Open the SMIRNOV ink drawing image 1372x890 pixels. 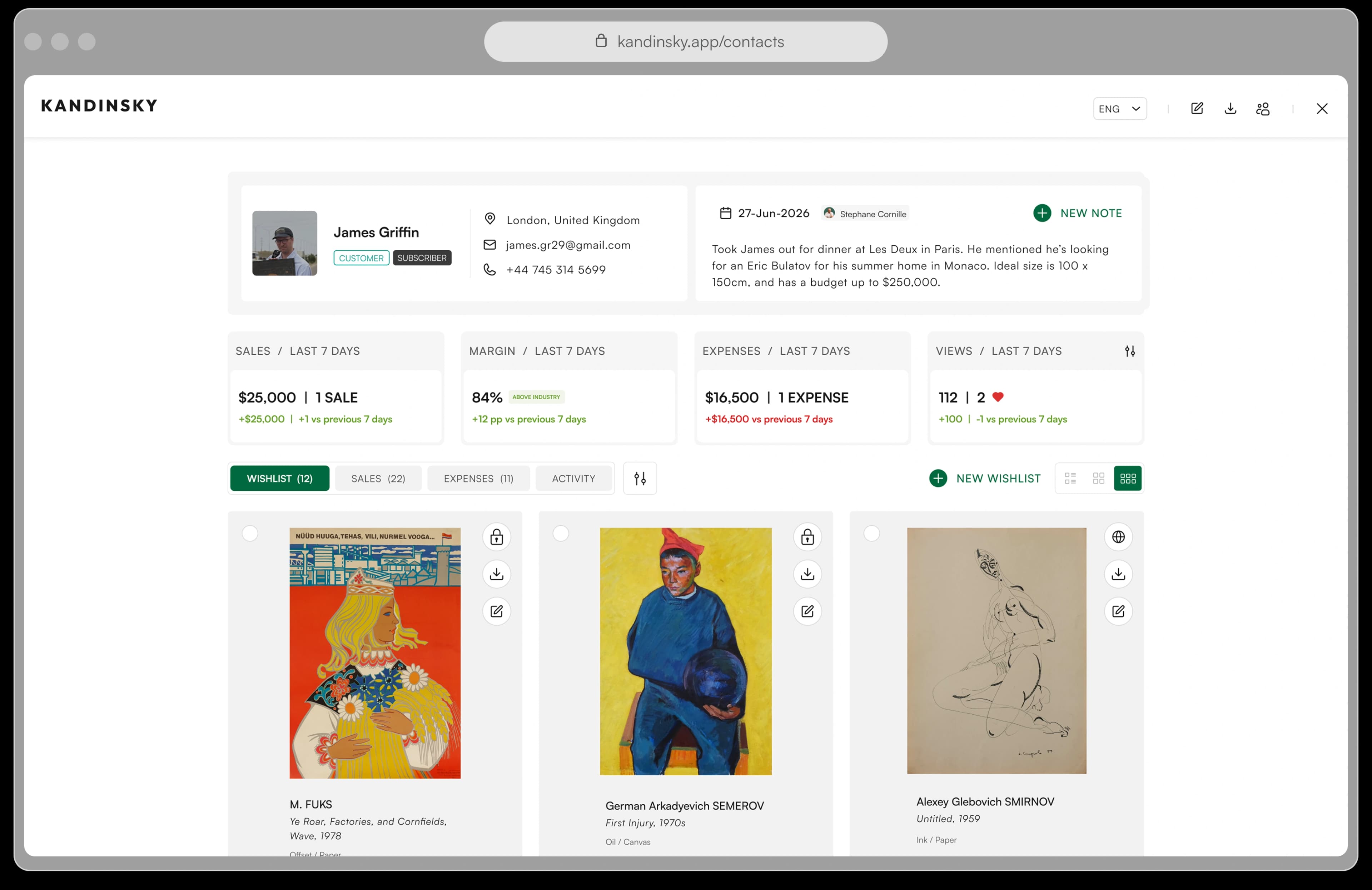click(996, 650)
